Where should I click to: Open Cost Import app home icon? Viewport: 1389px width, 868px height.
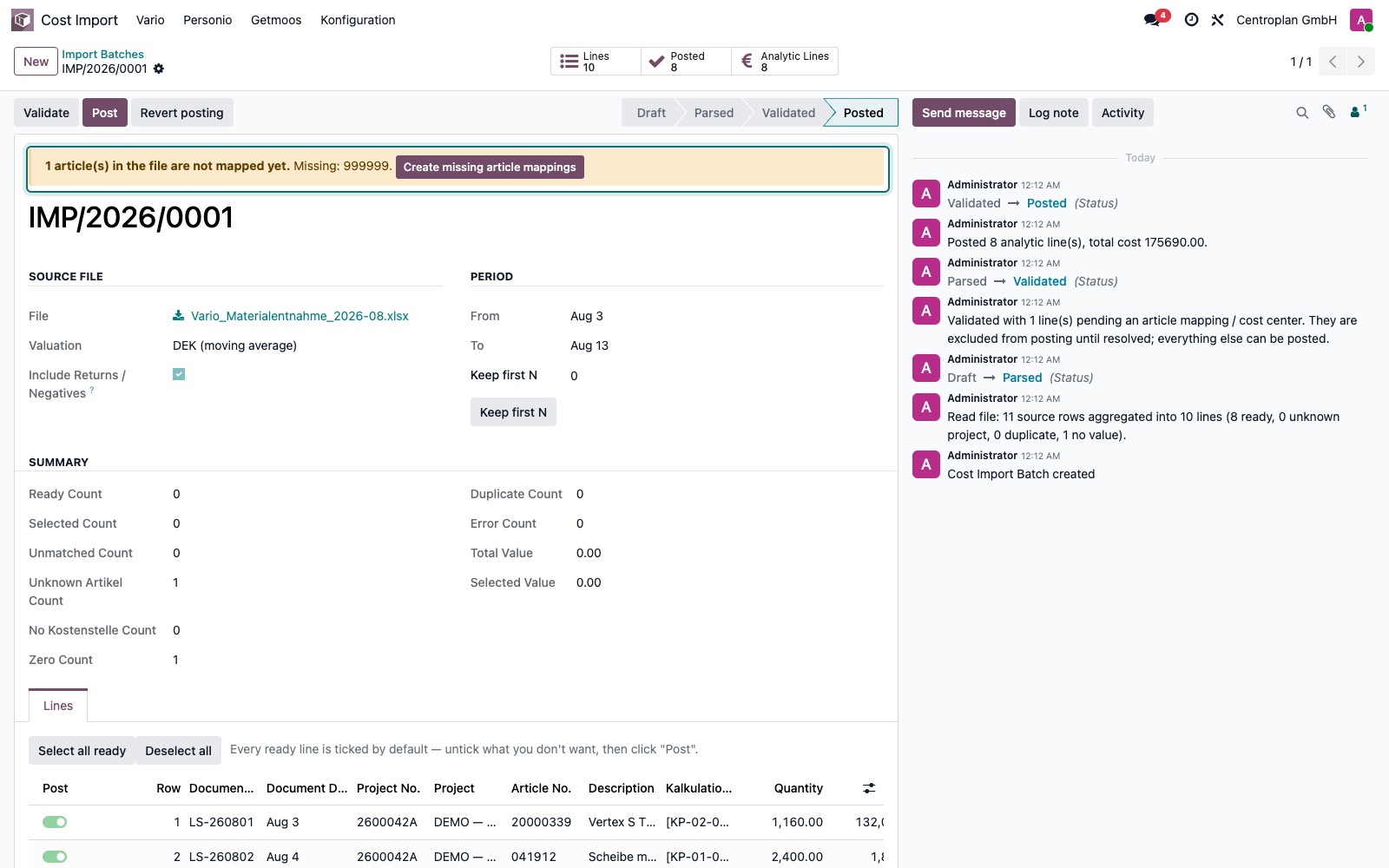coord(23,20)
